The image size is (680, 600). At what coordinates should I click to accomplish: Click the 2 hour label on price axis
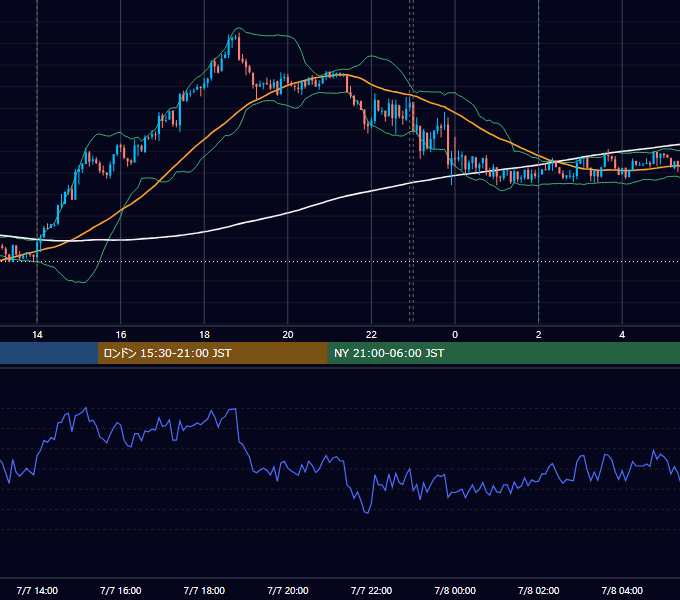point(539,335)
